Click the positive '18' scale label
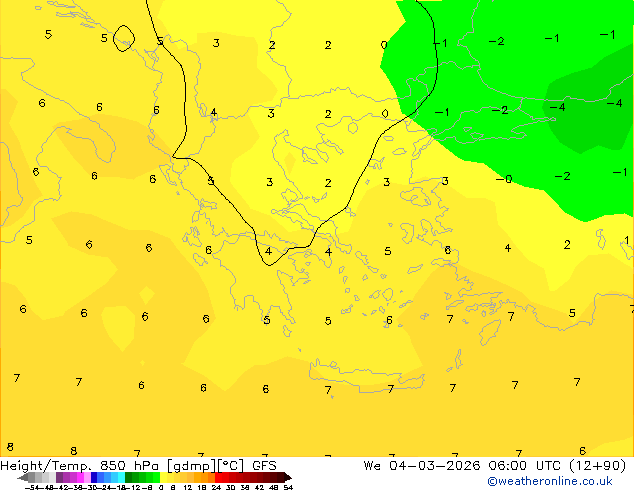634x490 pixels. [x=202, y=488]
